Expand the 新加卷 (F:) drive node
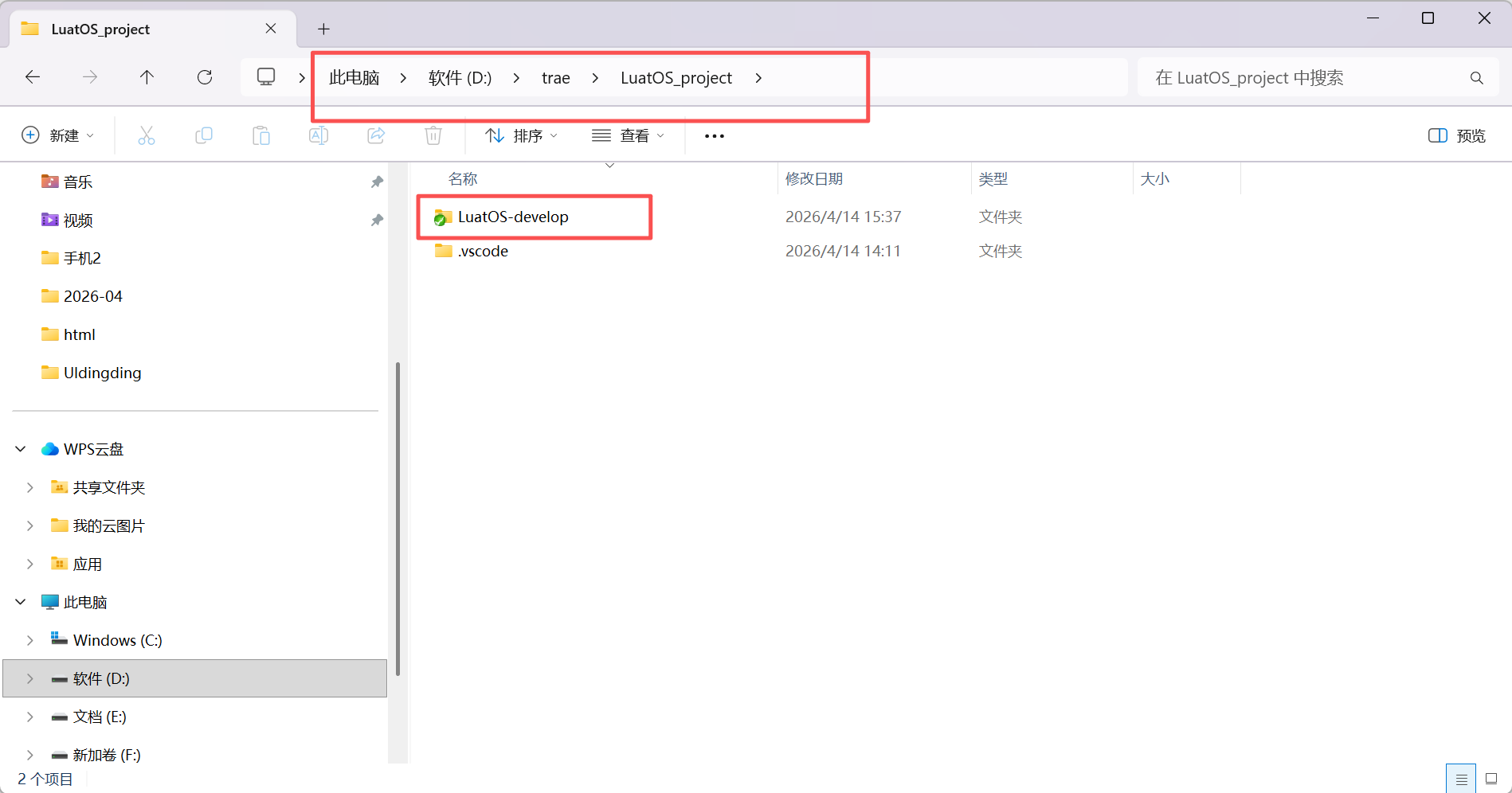This screenshot has height=793, width=1512. pos(30,755)
